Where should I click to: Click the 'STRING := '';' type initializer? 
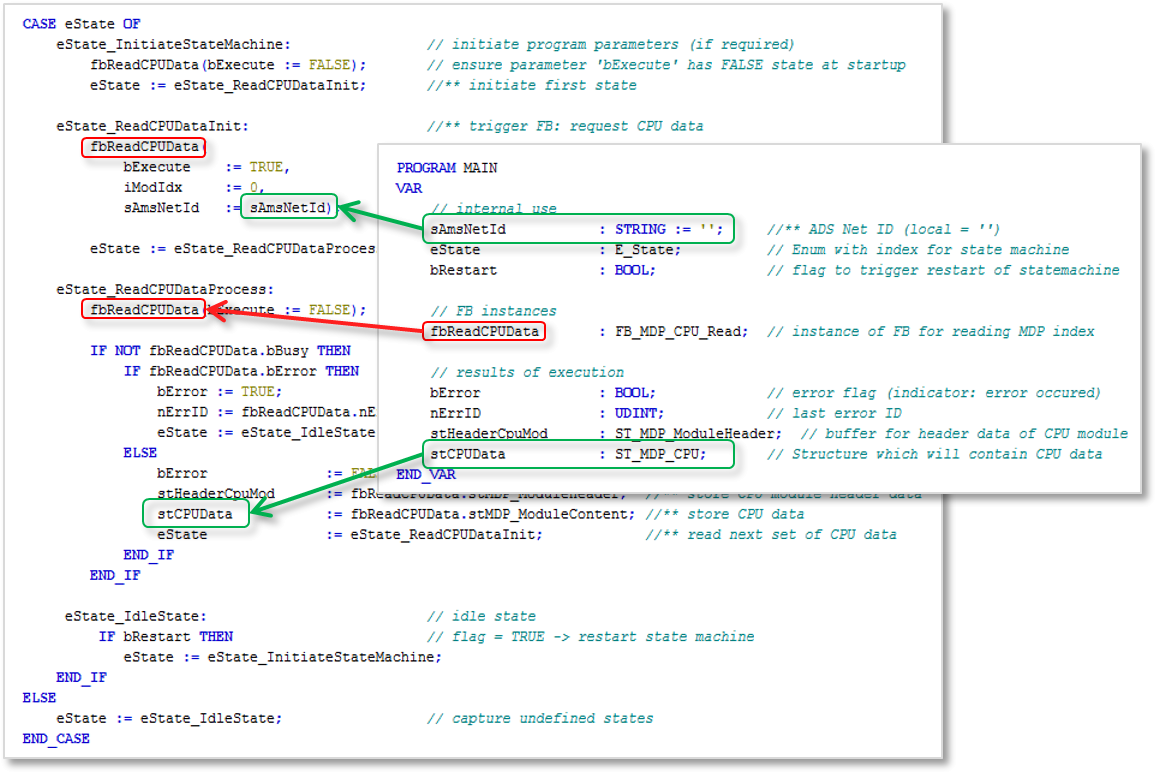[x=669, y=229]
